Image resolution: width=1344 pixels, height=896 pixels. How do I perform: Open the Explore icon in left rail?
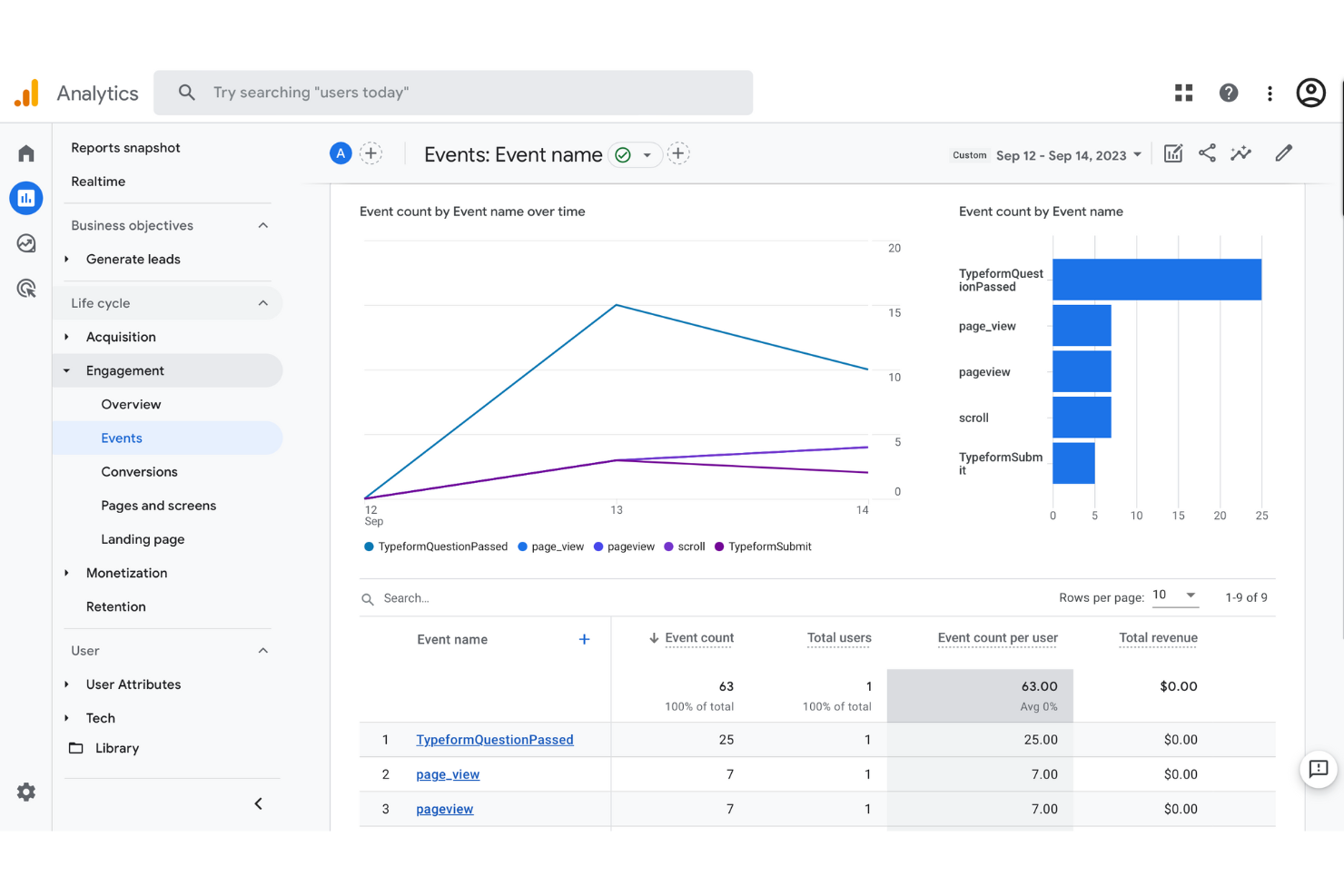pos(26,243)
